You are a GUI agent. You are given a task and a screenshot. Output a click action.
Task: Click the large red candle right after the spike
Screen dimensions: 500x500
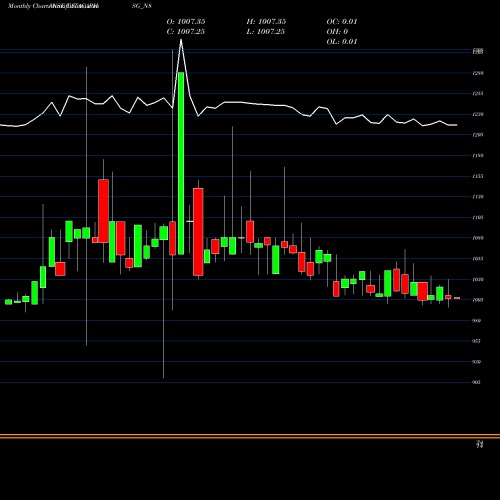(198, 232)
